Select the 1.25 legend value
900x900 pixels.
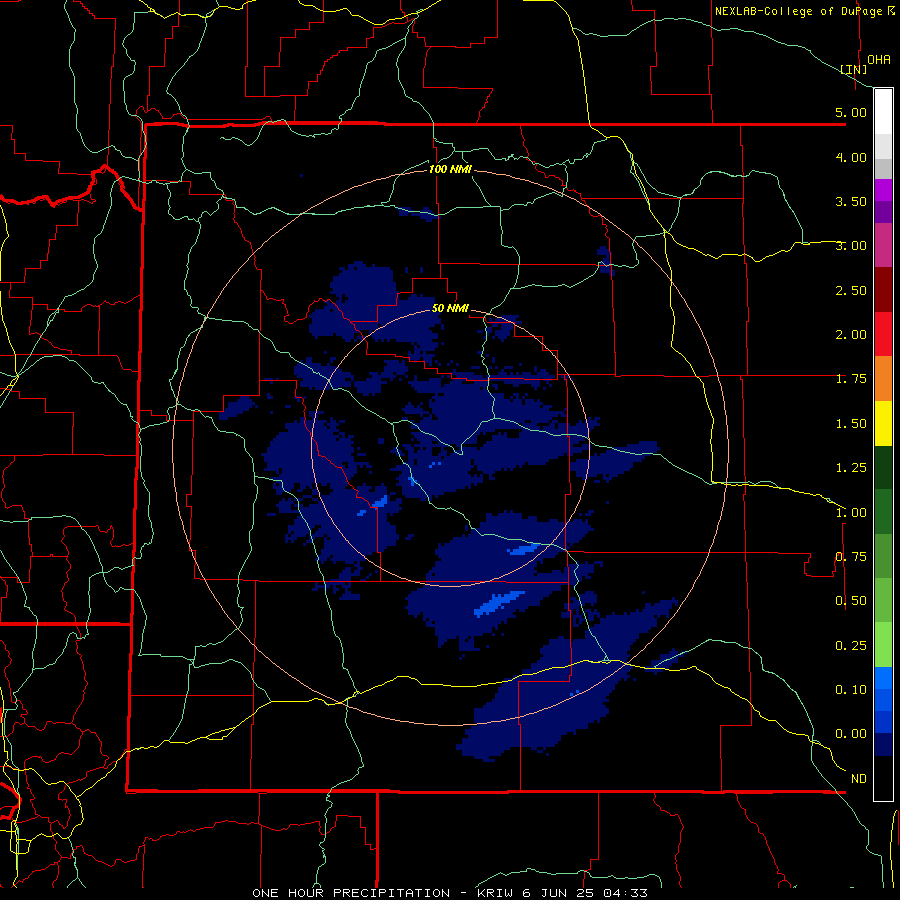pyautogui.click(x=851, y=468)
